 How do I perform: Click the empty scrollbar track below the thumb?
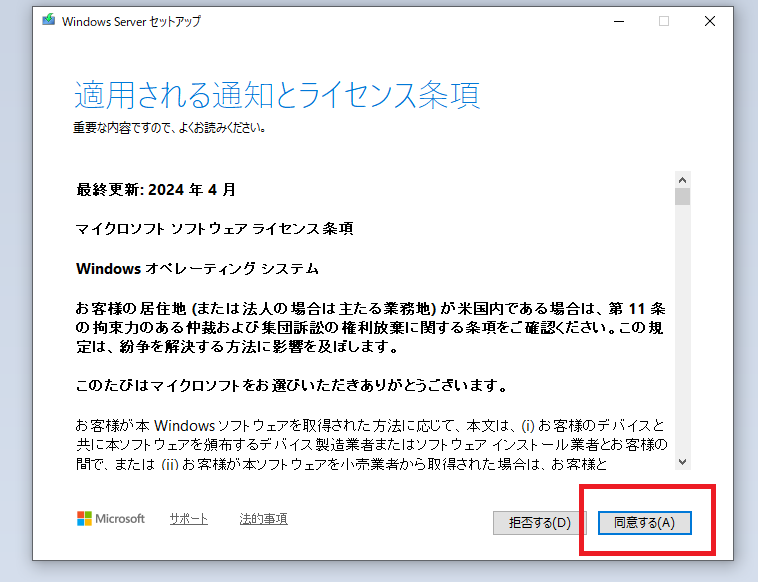tap(683, 330)
